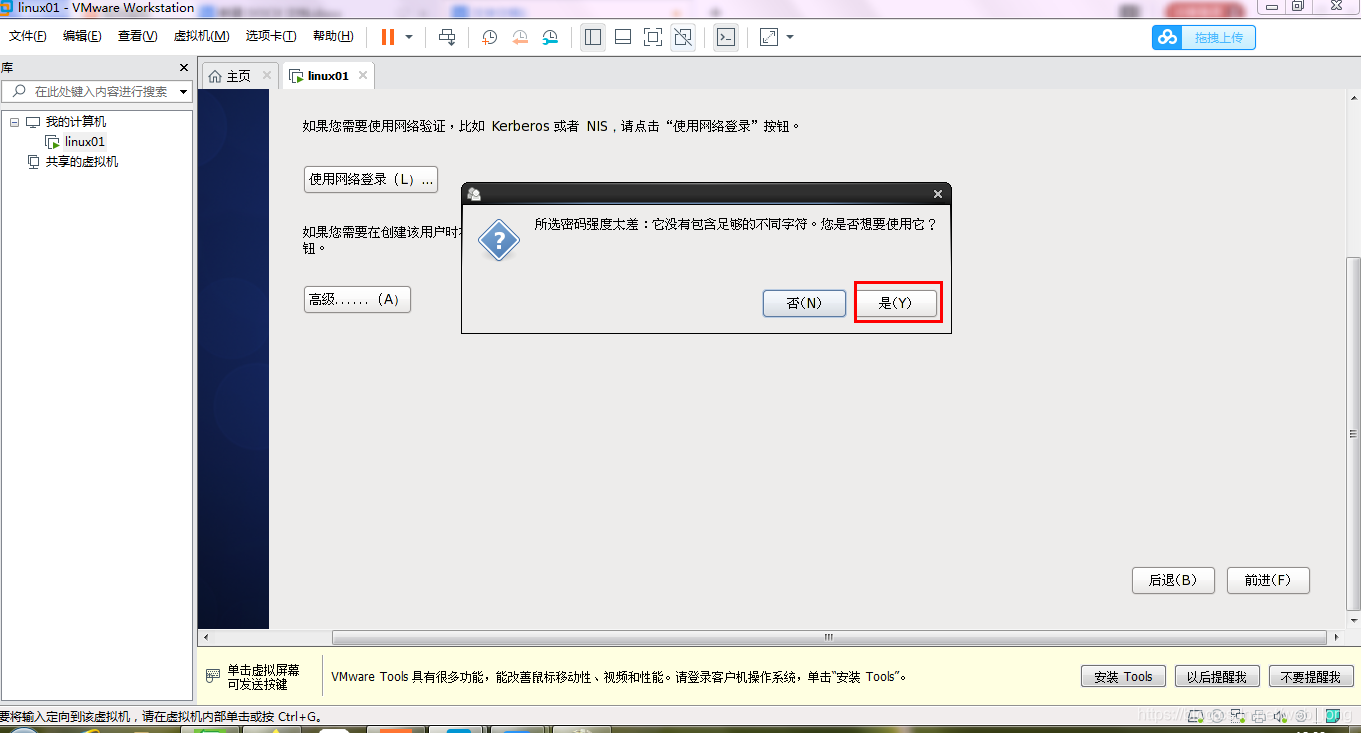The height and width of the screenshot is (733, 1361).
Task: Open the display resize dropdown arrow
Action: (789, 37)
